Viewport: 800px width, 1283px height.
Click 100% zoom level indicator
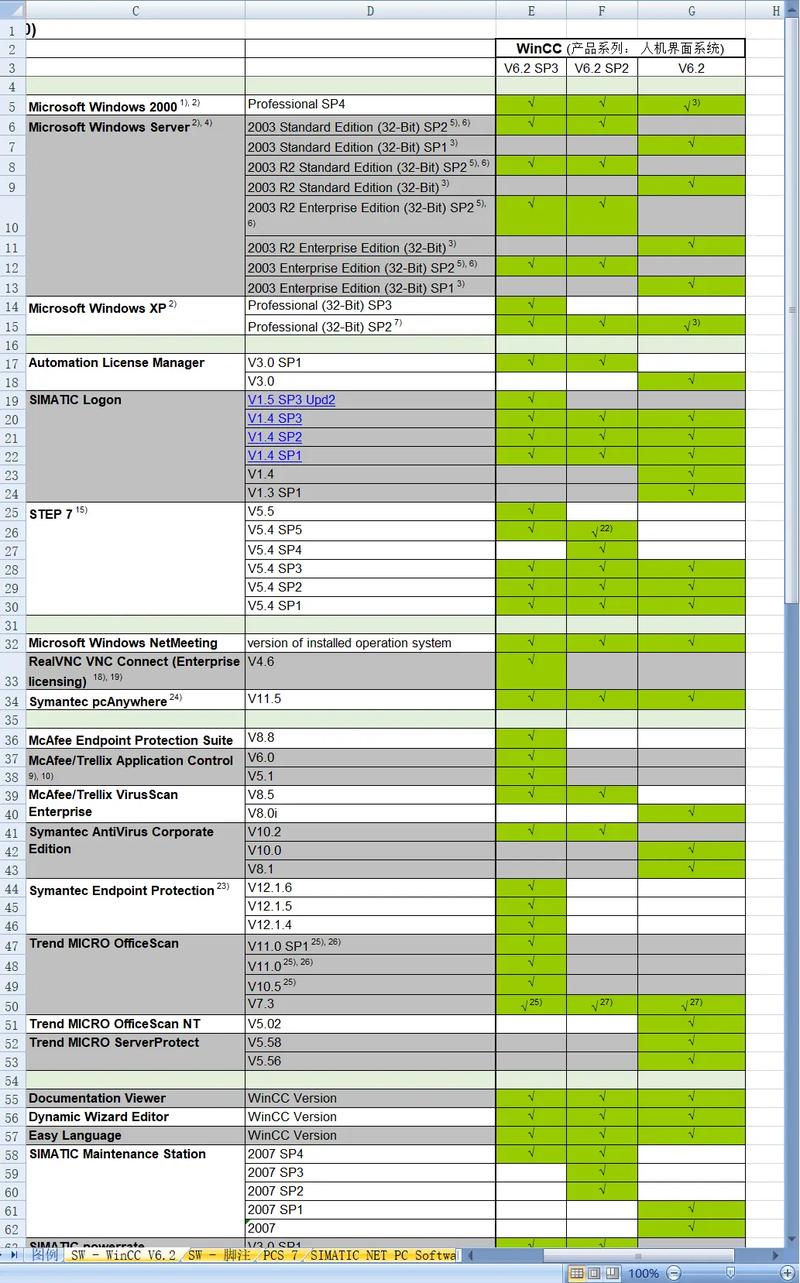[x=644, y=1273]
